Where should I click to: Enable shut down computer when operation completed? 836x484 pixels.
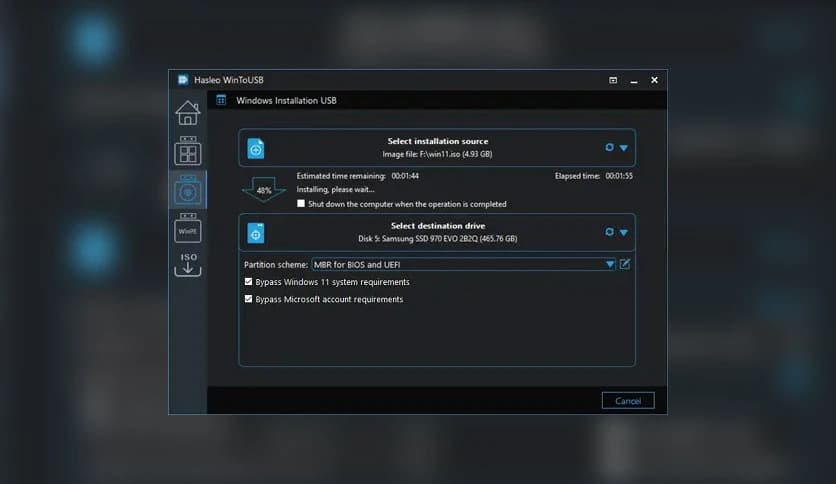click(x=301, y=204)
